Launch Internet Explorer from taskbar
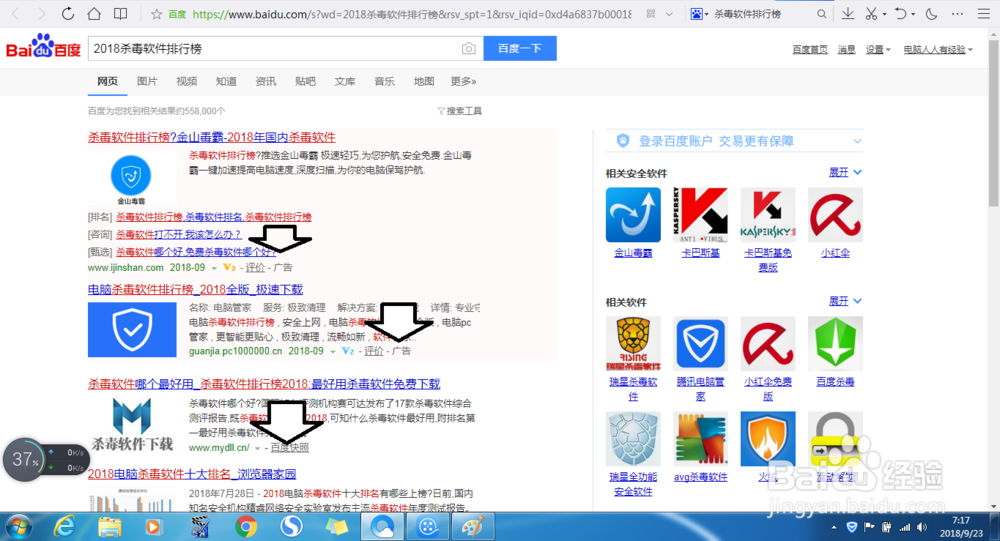 point(64,527)
